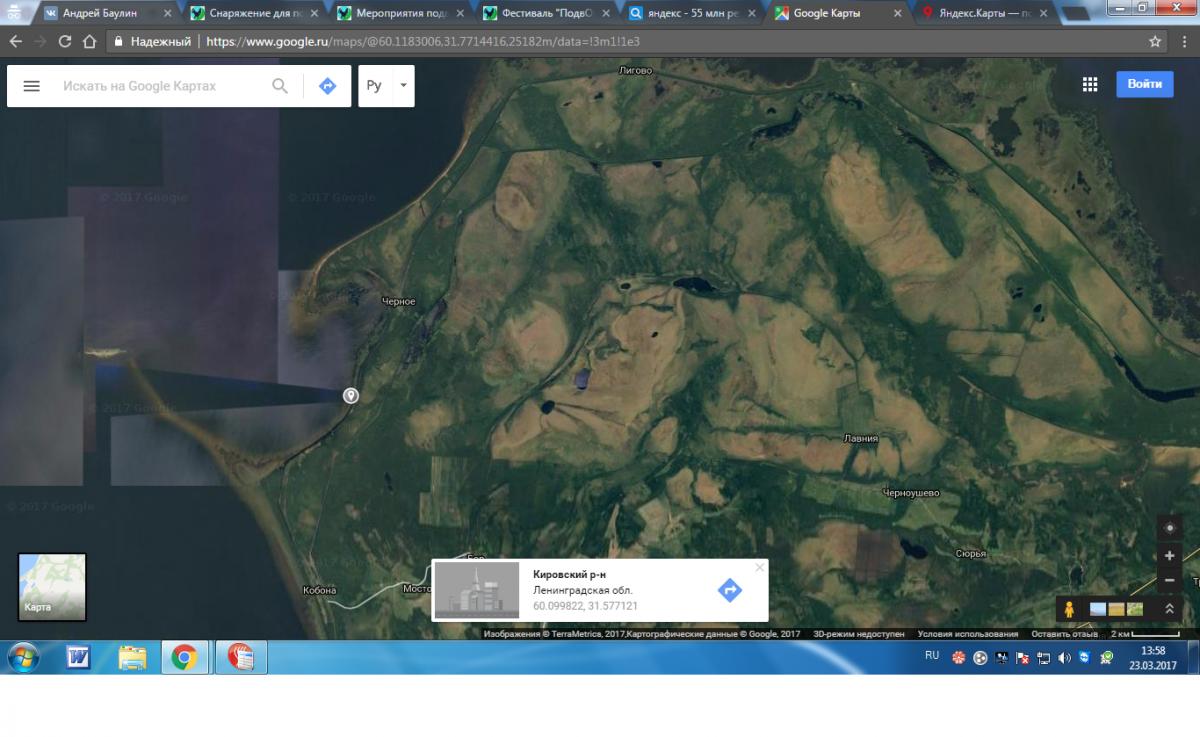
Task: Open the Условия использования link
Action: (967, 634)
